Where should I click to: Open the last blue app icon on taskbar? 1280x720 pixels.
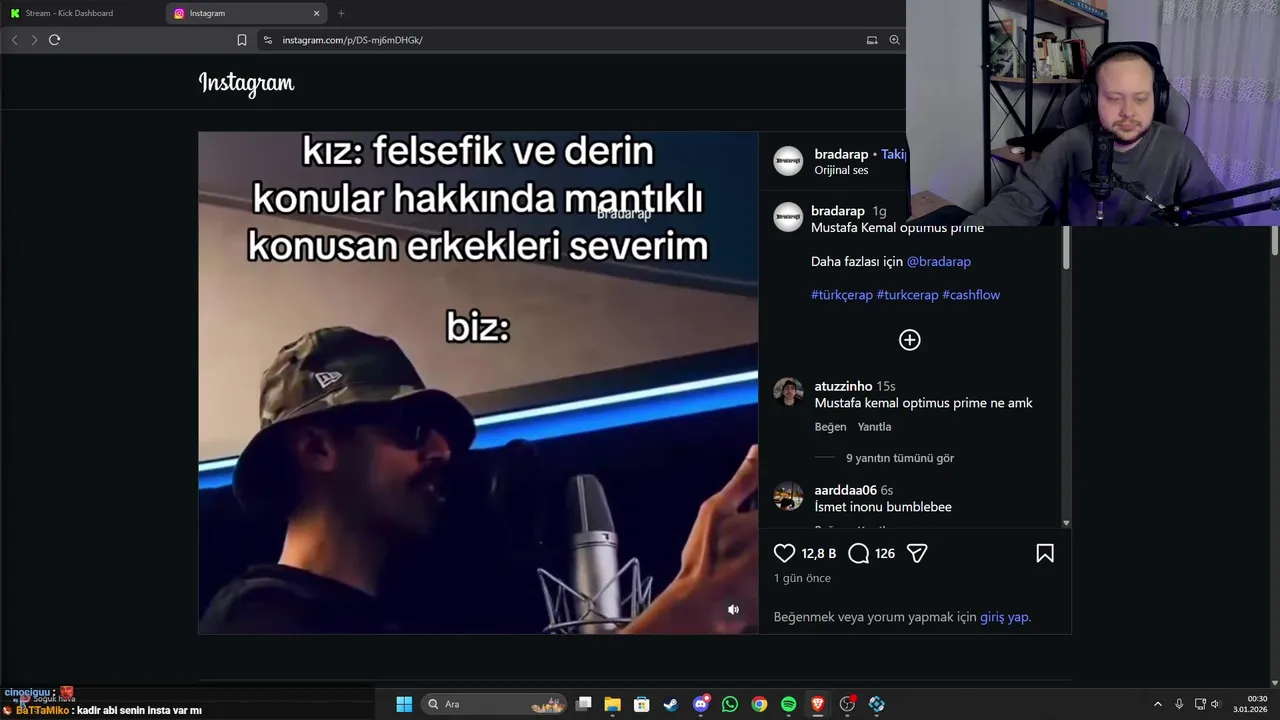tap(877, 704)
